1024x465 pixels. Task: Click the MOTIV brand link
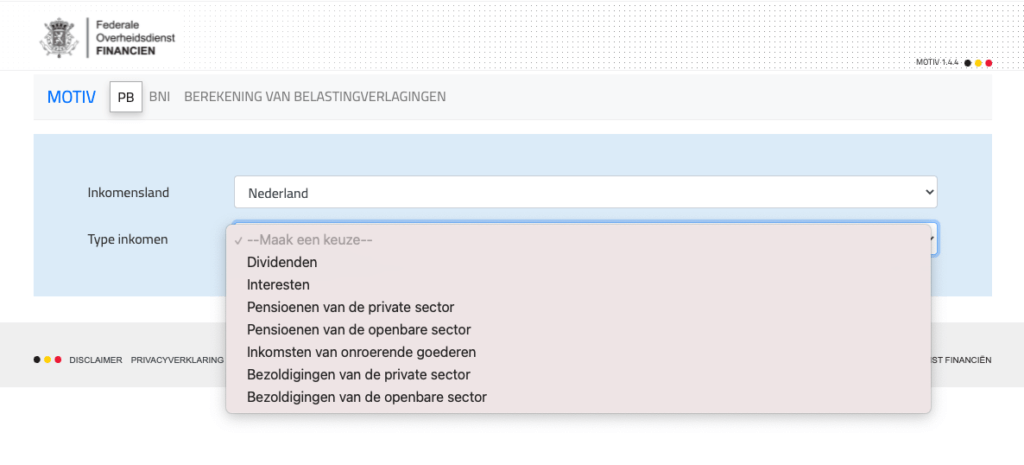[x=71, y=97]
